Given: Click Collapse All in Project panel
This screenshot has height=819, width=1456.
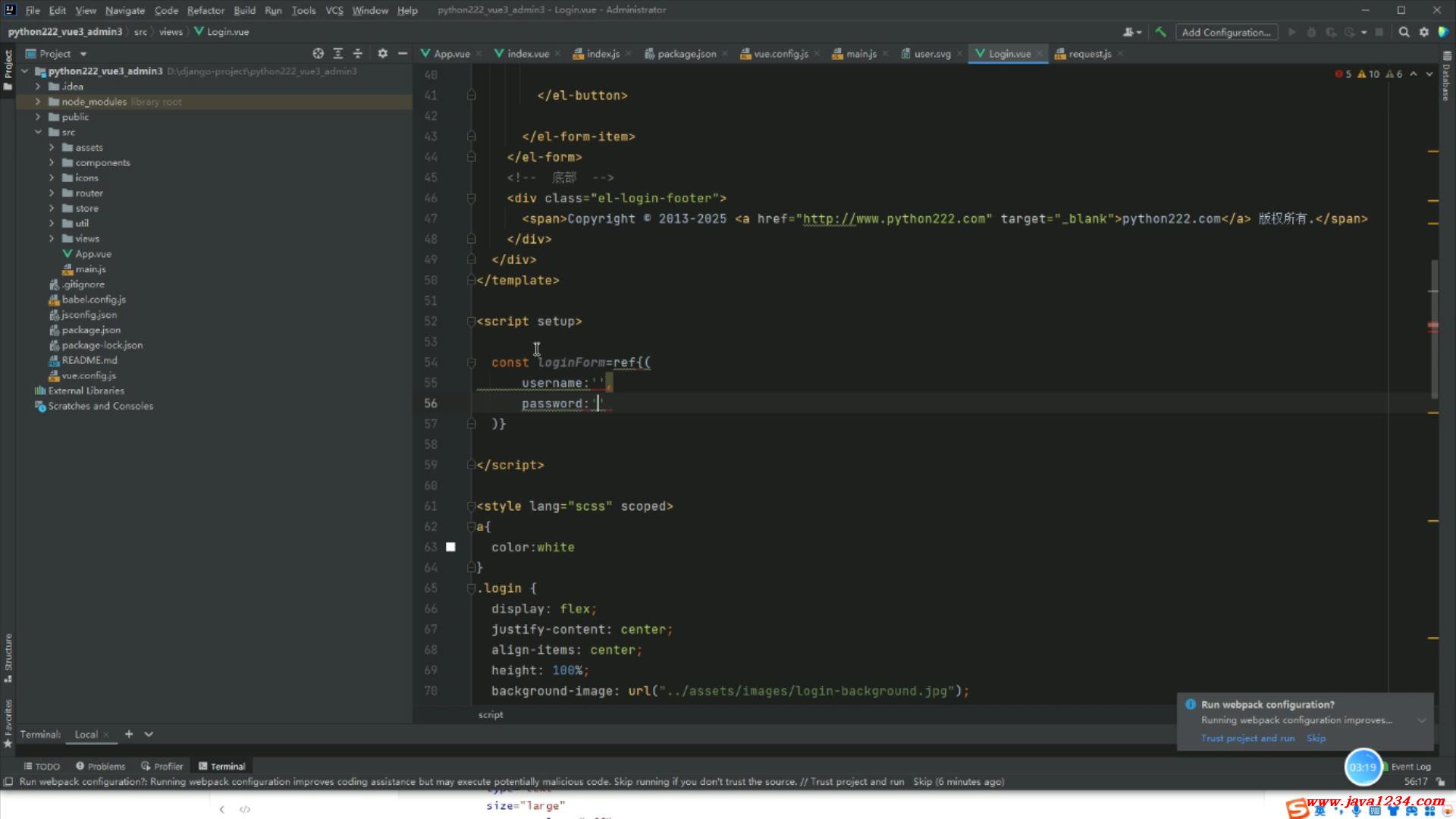Looking at the screenshot, I should click(358, 54).
